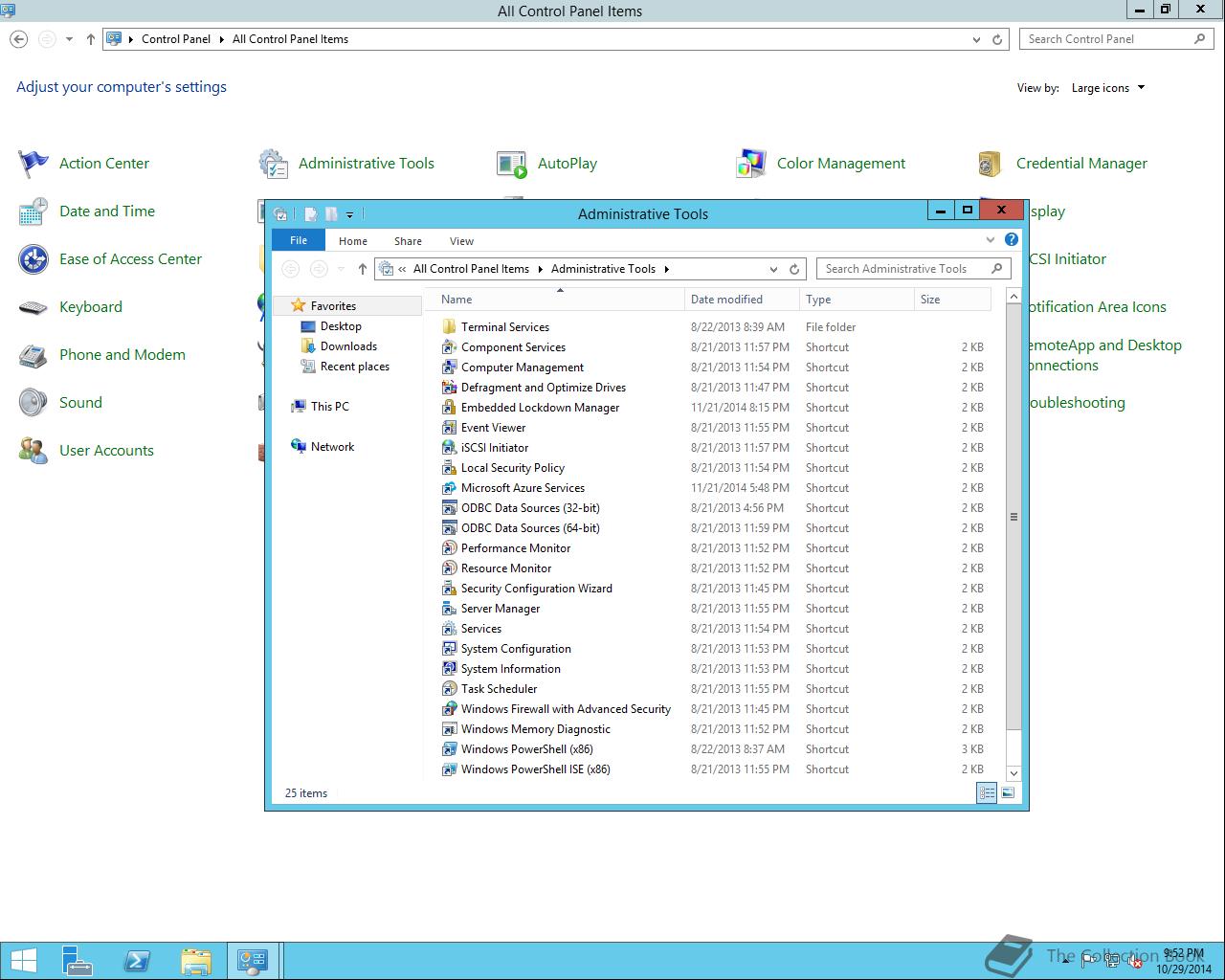Image resolution: width=1225 pixels, height=980 pixels.
Task: Open the Home ribbon tab
Action: 353,241
